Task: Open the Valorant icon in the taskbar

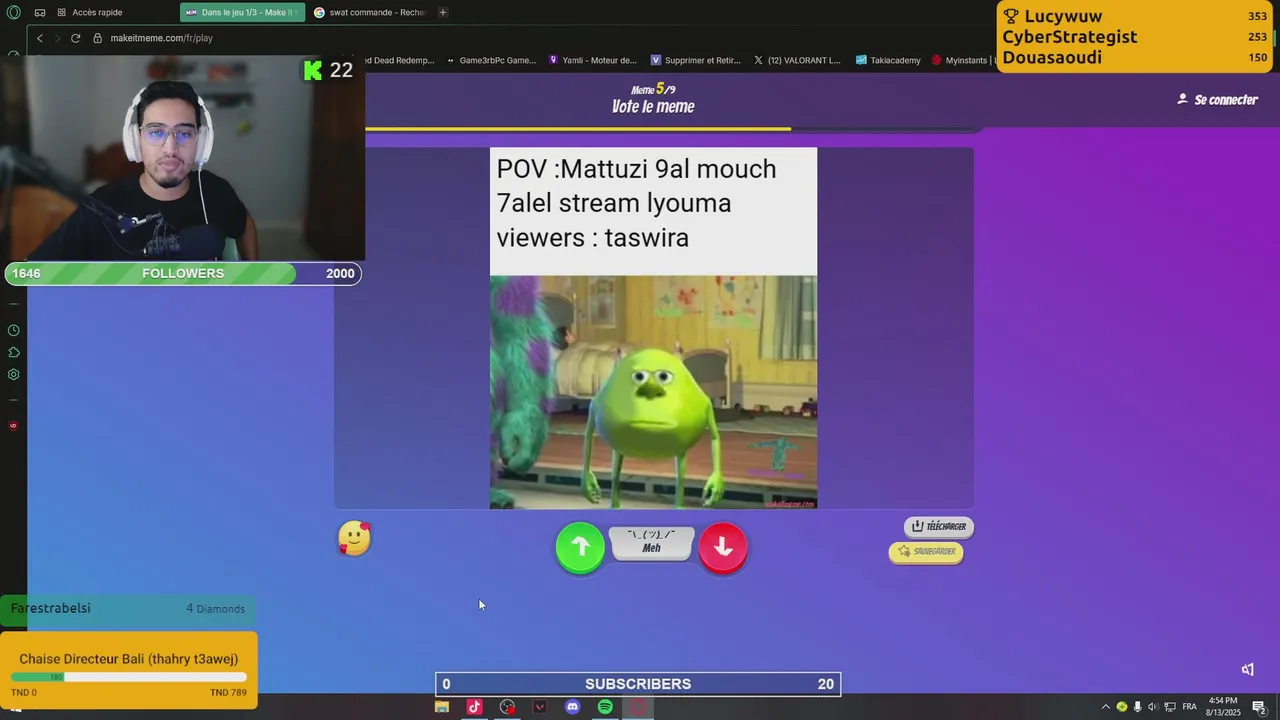Action: click(x=540, y=707)
